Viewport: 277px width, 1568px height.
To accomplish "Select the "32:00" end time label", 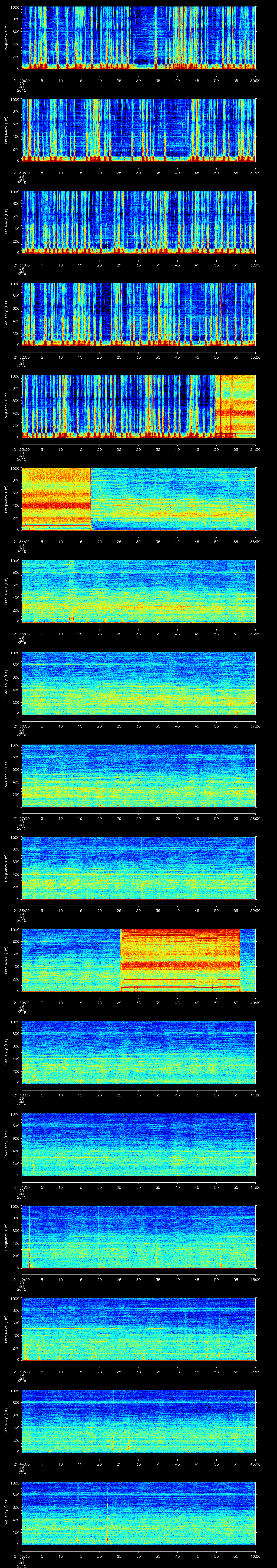I will (x=256, y=265).
